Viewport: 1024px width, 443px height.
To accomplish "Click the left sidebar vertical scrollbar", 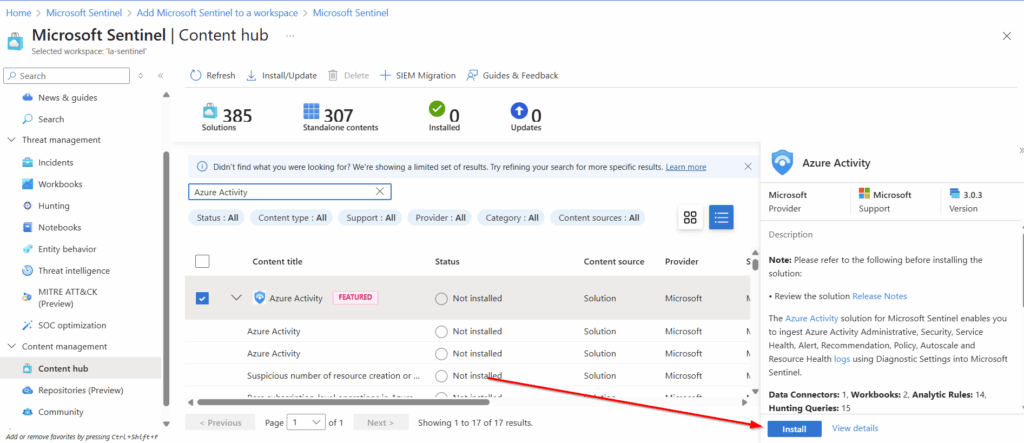I will tap(167, 278).
